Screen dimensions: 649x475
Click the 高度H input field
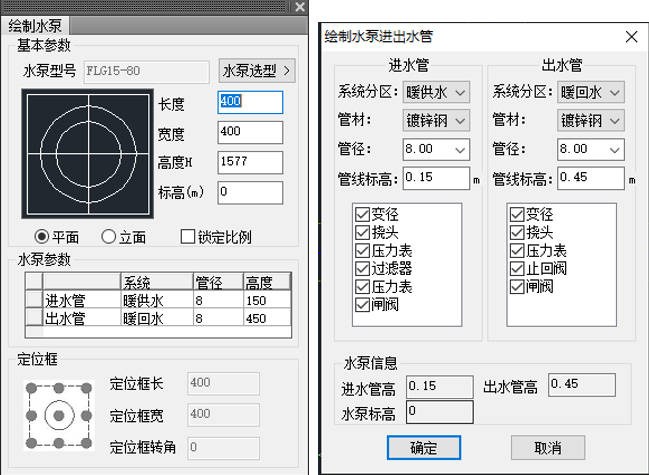249,161
